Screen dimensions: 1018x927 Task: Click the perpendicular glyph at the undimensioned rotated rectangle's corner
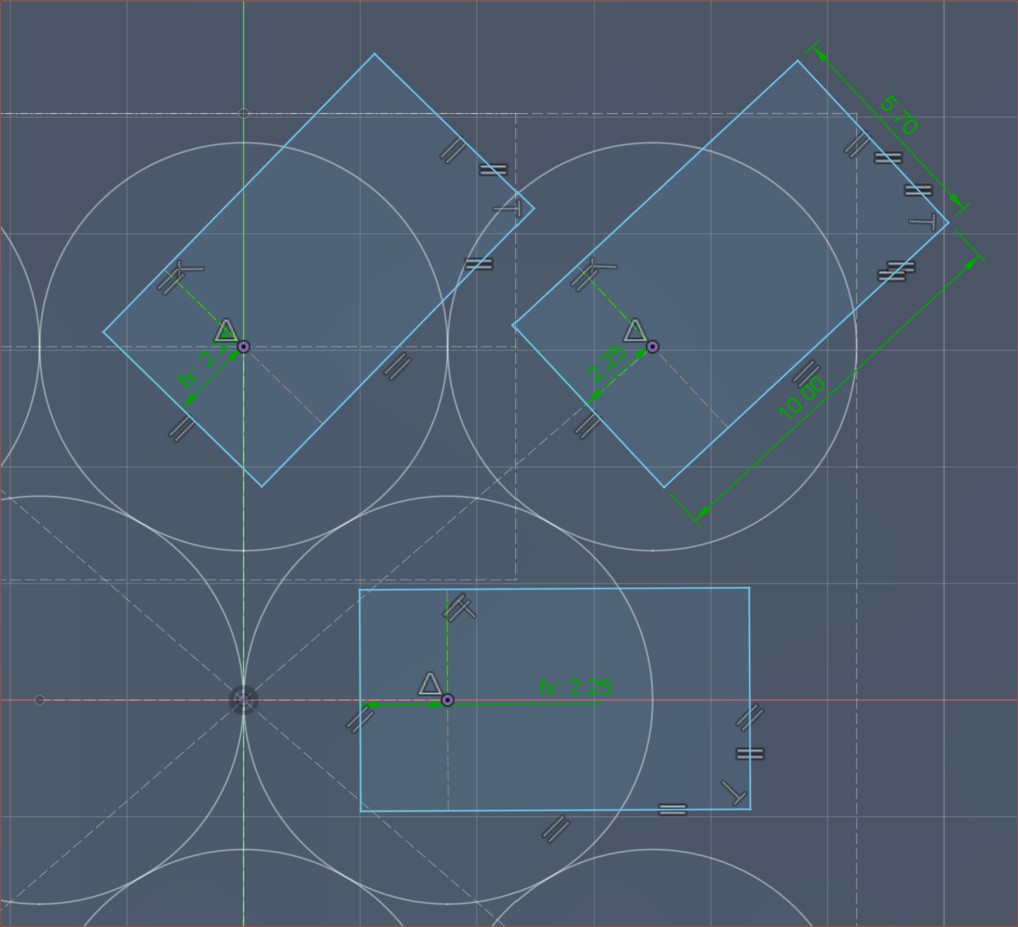[x=508, y=209]
